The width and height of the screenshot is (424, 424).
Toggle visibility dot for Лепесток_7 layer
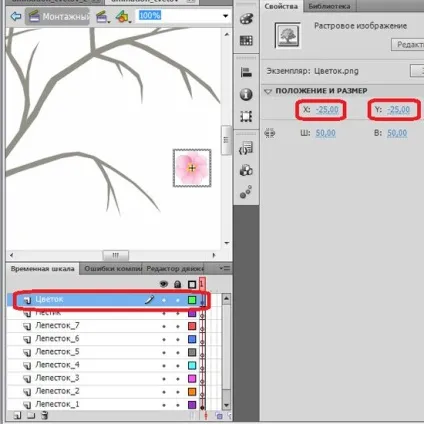click(164, 326)
